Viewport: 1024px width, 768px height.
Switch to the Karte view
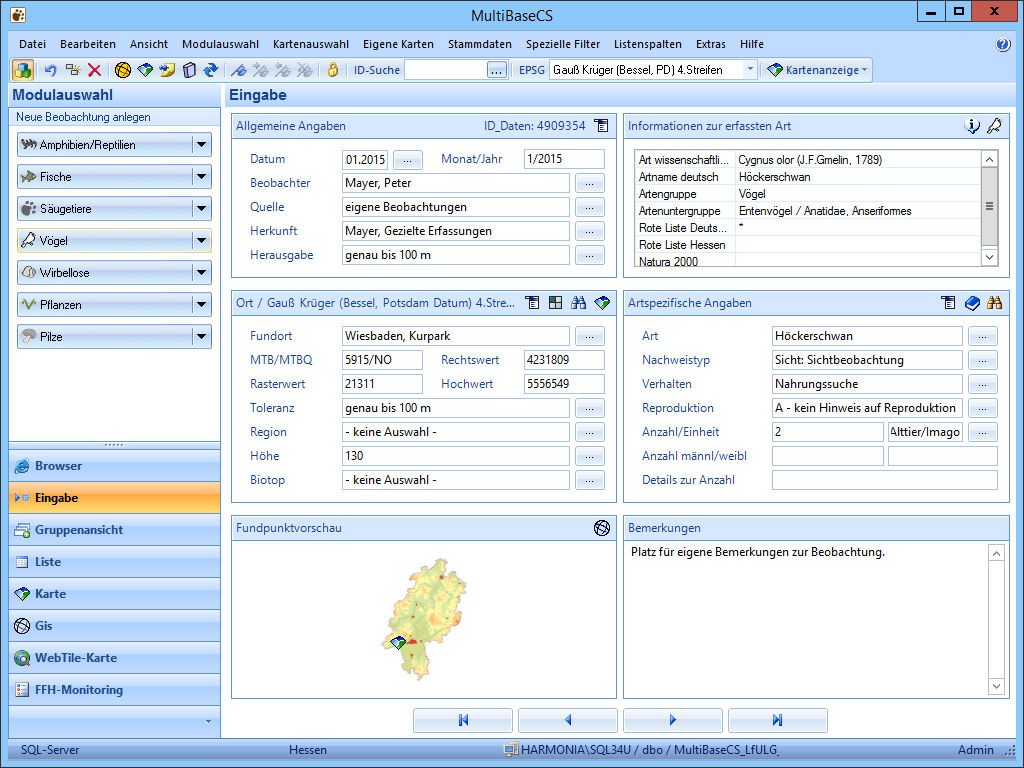114,594
